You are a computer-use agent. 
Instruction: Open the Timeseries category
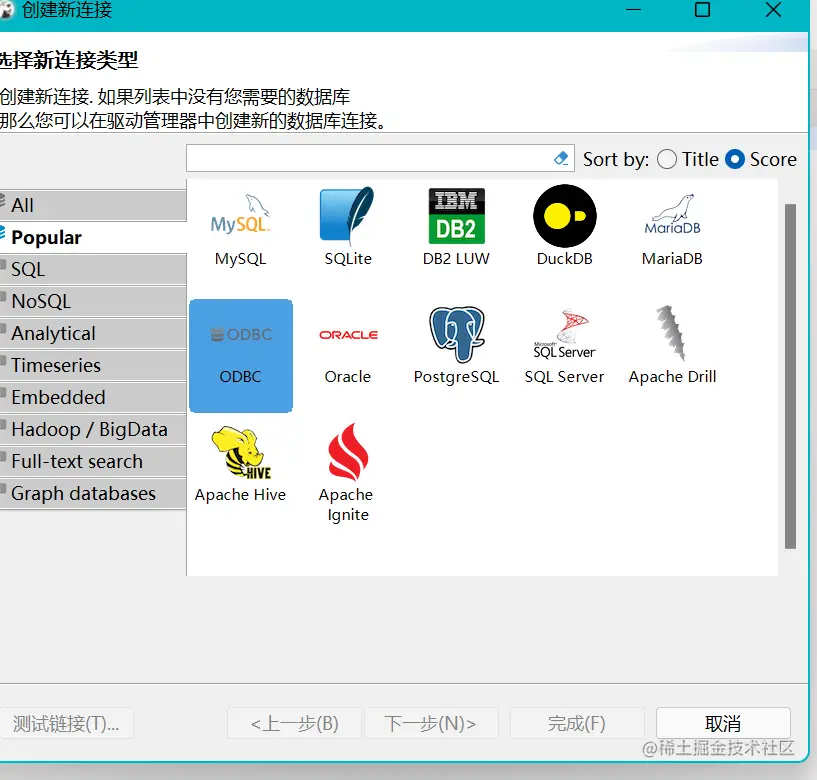93,365
